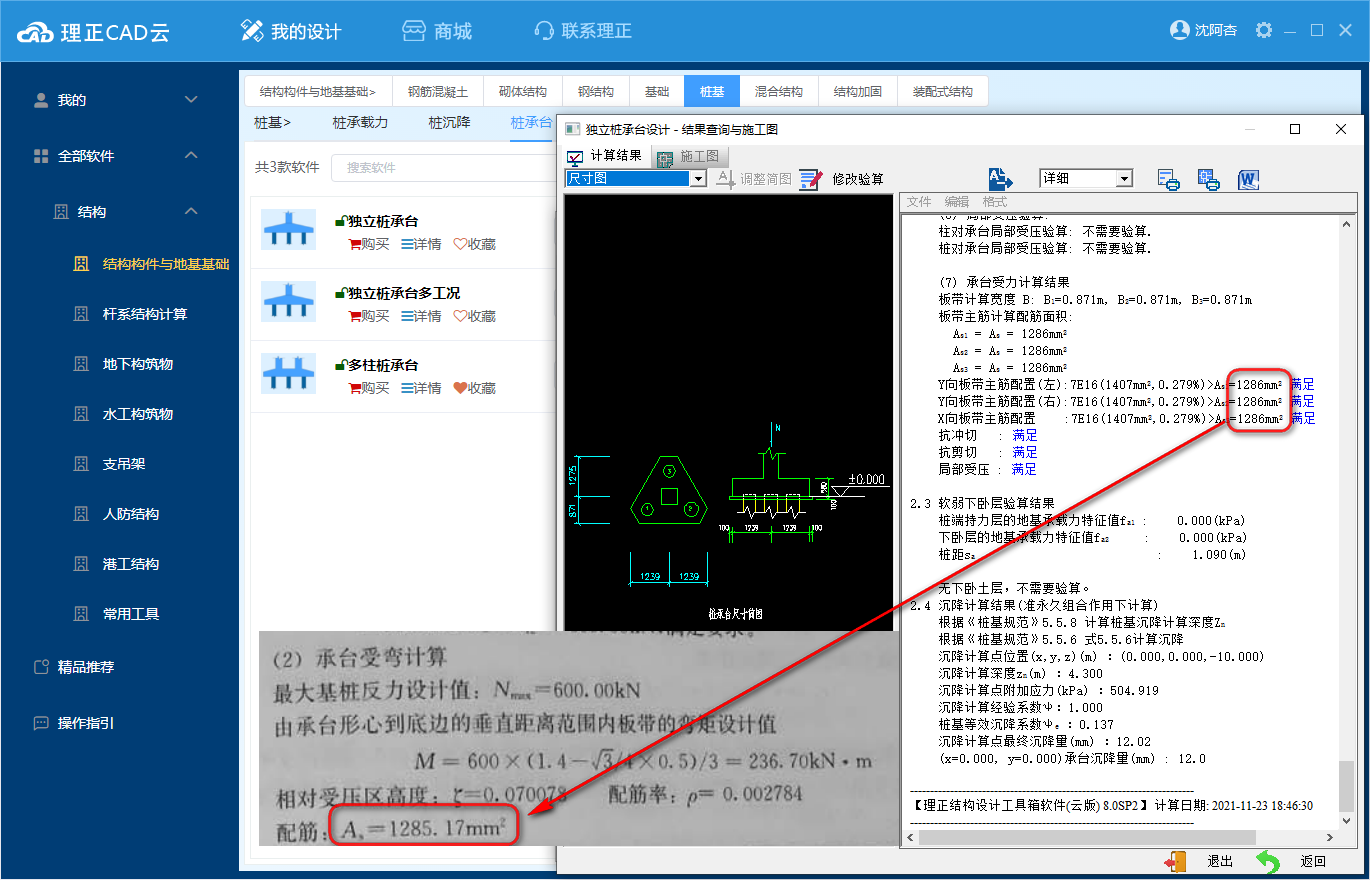The image size is (1370, 880).
Task: Click 独立桩承台 software thumbnail icon
Action: [289, 230]
